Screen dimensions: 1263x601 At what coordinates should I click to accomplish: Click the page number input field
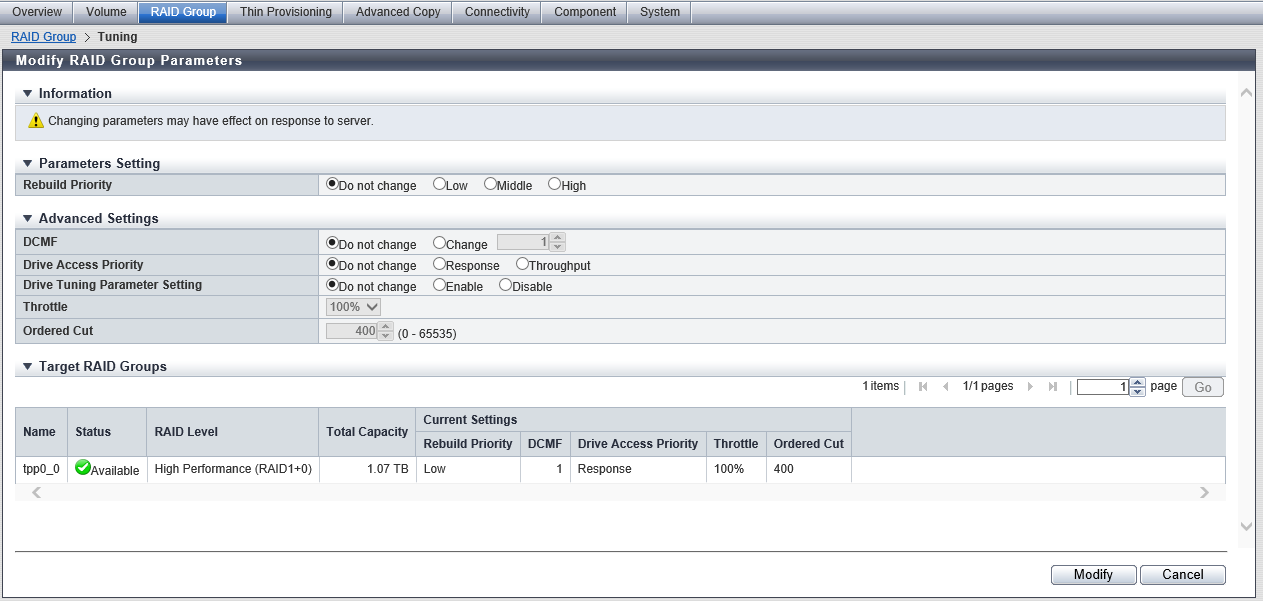pyautogui.click(x=1102, y=387)
